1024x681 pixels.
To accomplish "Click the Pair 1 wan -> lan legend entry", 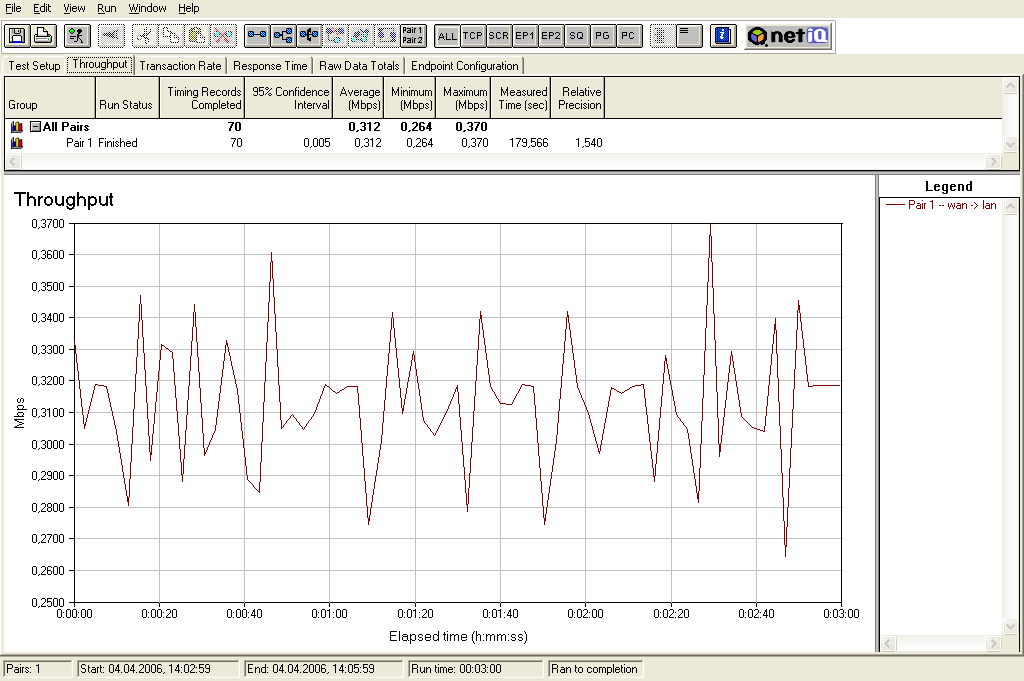I will (941, 205).
